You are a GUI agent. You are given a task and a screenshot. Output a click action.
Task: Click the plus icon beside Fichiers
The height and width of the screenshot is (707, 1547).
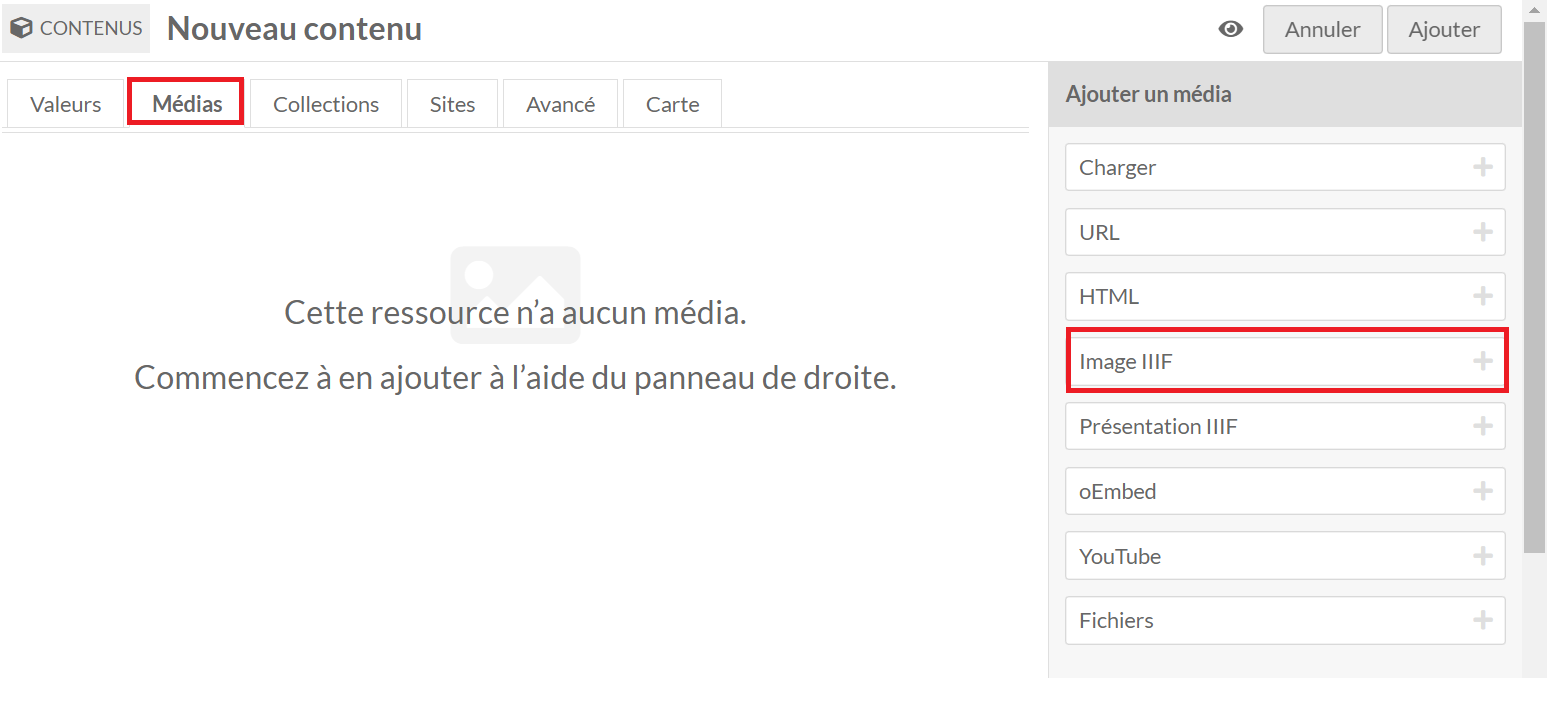1482,621
